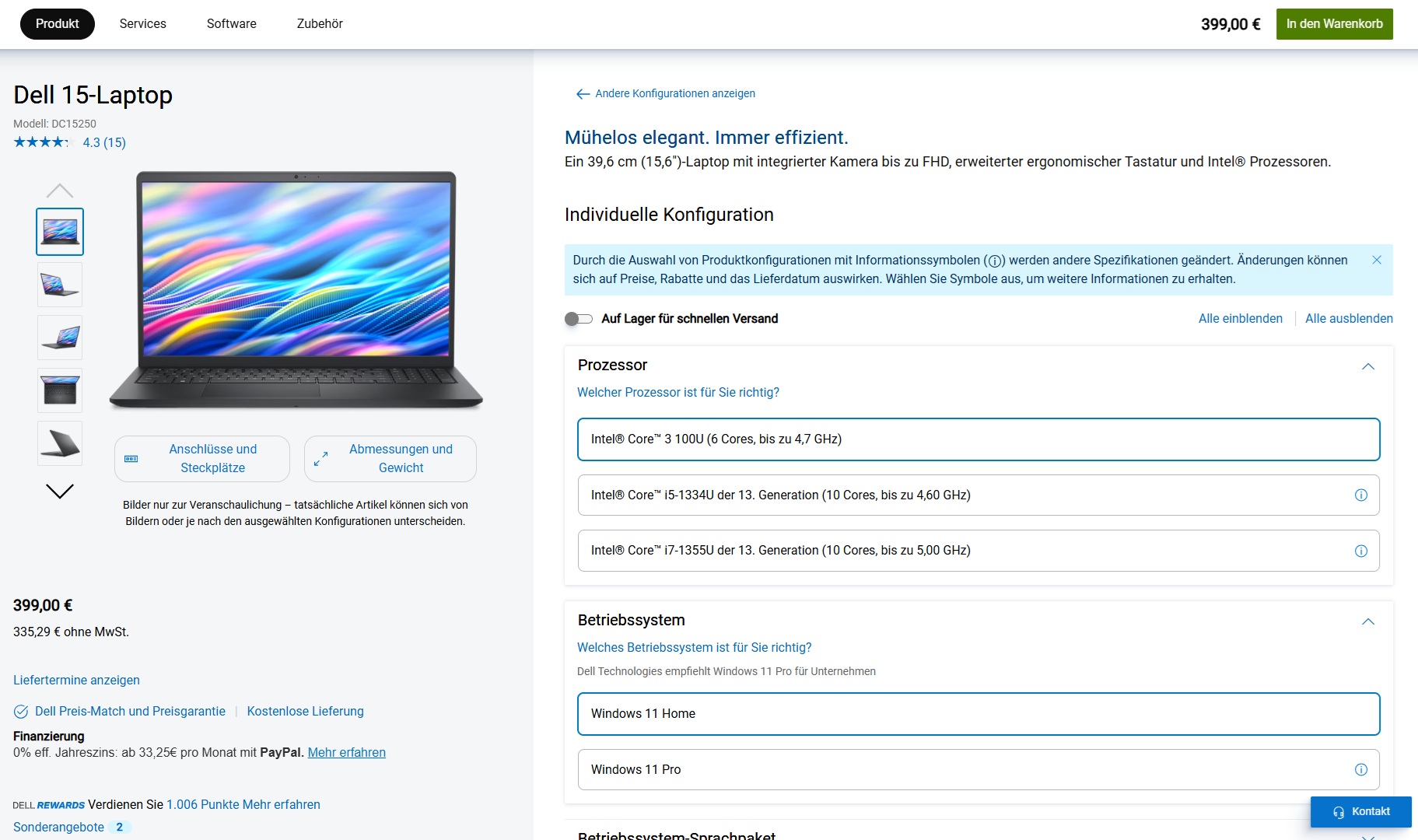This screenshot has height=840, width=1418.
Task: Click the Individuelle Konfiguration heading
Action: click(x=669, y=215)
